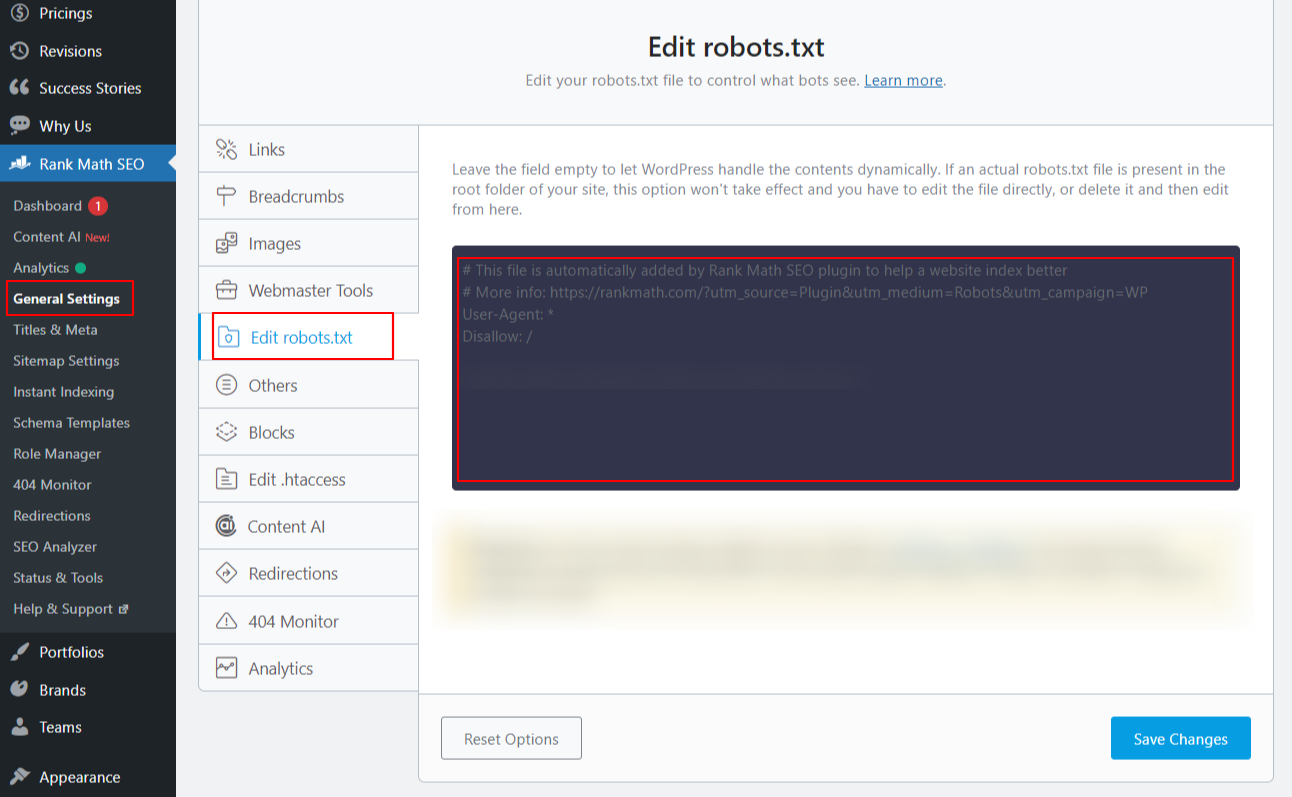Click the Success Stories quote icon
The width and height of the screenshot is (1292, 797).
point(19,88)
